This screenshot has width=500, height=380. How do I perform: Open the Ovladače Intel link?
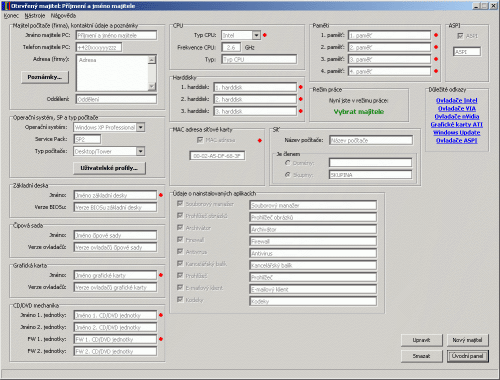point(457,100)
